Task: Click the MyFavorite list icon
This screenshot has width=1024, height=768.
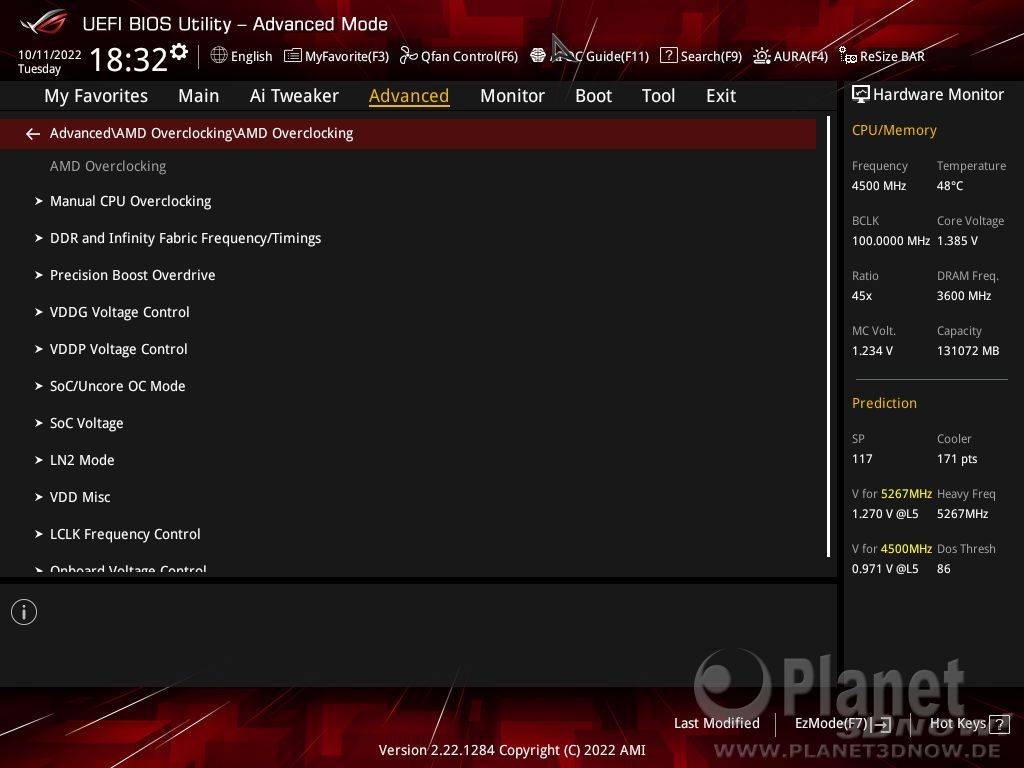Action: pyautogui.click(x=293, y=56)
